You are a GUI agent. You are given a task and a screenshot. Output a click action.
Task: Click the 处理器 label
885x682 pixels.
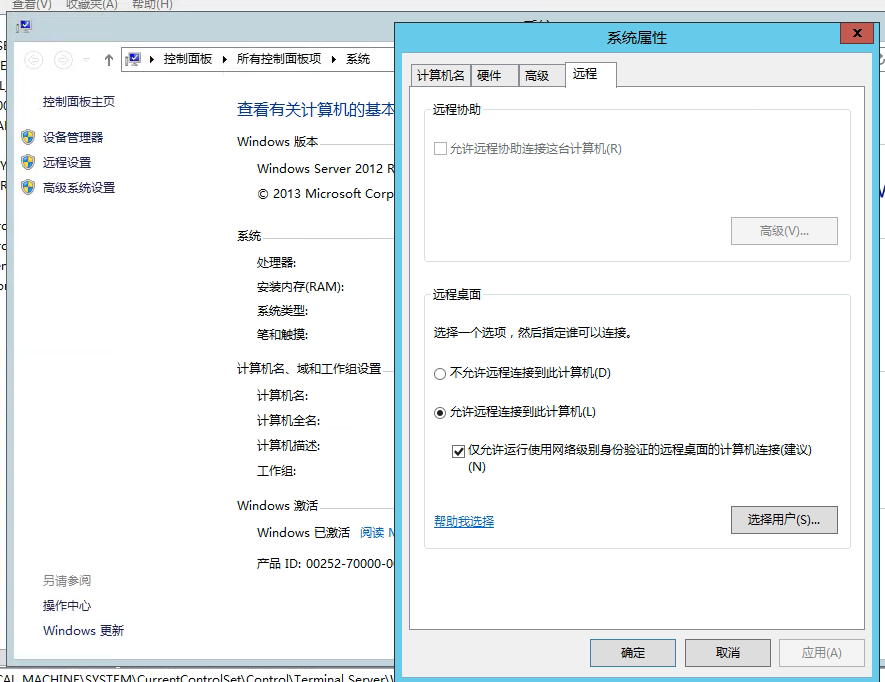click(276, 263)
